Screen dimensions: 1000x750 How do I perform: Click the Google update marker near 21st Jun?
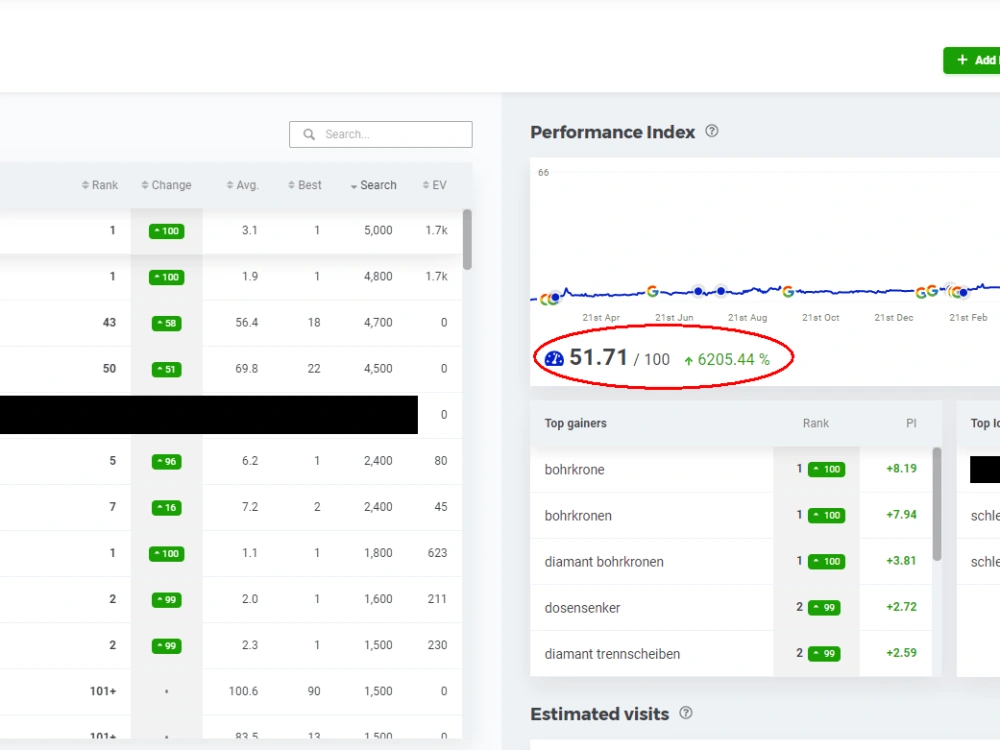pyautogui.click(x=652, y=291)
